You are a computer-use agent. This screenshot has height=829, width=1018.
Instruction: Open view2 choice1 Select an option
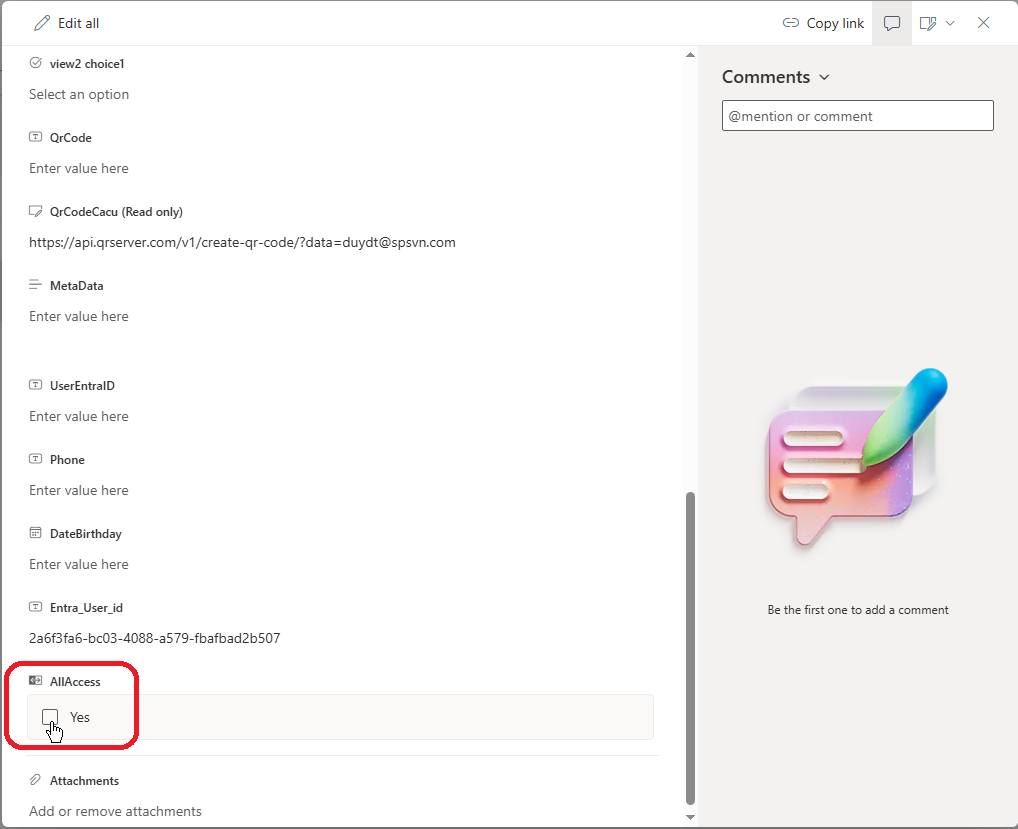pyautogui.click(x=79, y=94)
